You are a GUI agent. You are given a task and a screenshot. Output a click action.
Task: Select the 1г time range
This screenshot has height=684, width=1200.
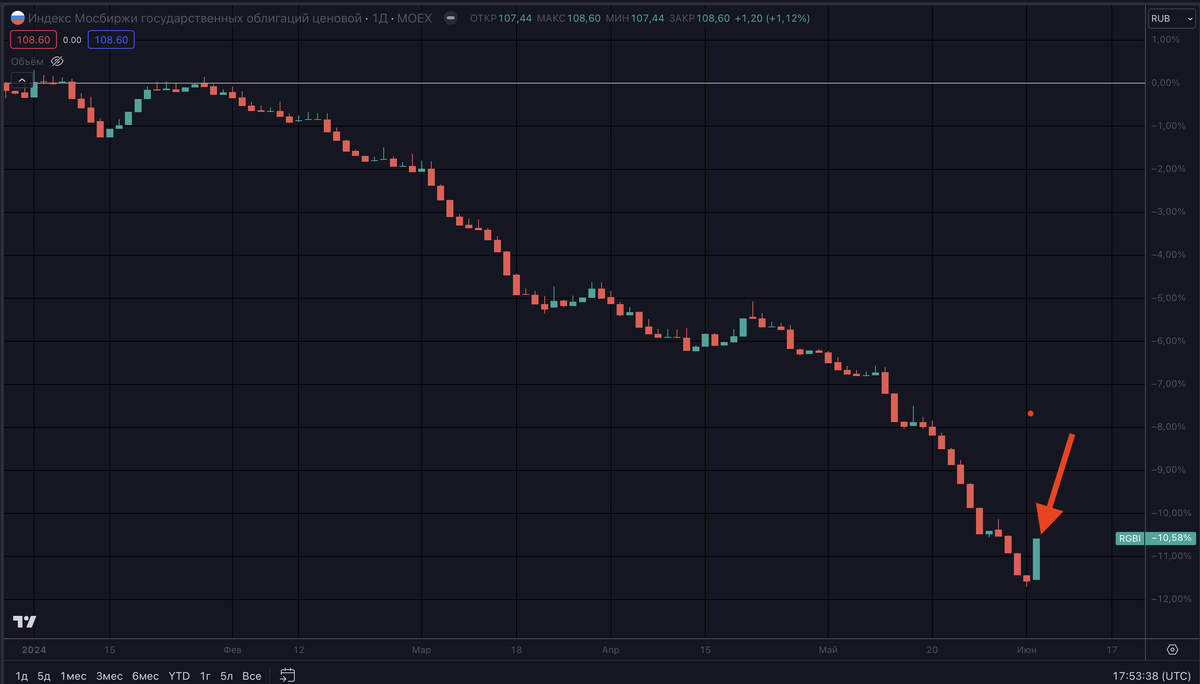tap(205, 676)
